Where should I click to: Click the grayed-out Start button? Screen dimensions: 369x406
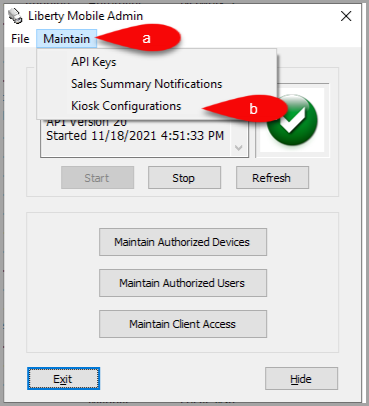pos(97,178)
